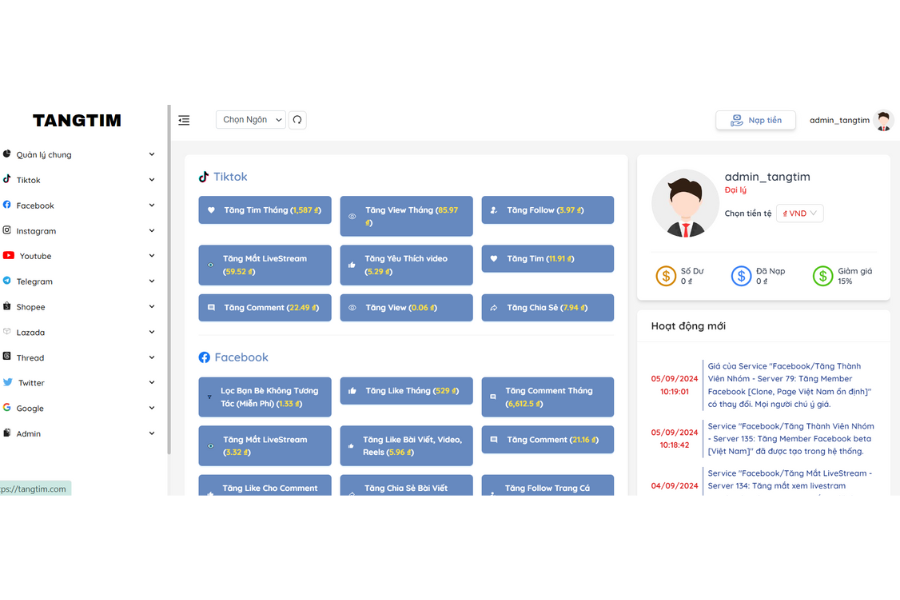Click Tăng Follow Tiktok service button
Viewport: 900px width, 600px height.
[547, 211]
